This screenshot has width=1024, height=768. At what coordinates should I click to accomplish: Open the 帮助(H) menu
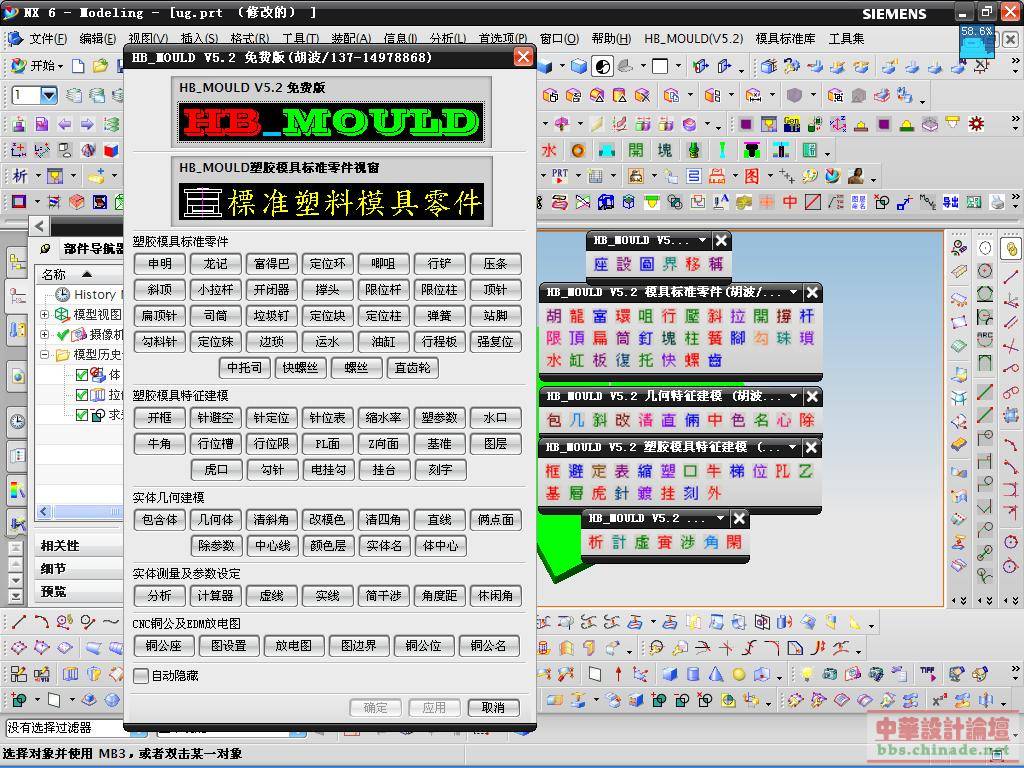[611, 39]
